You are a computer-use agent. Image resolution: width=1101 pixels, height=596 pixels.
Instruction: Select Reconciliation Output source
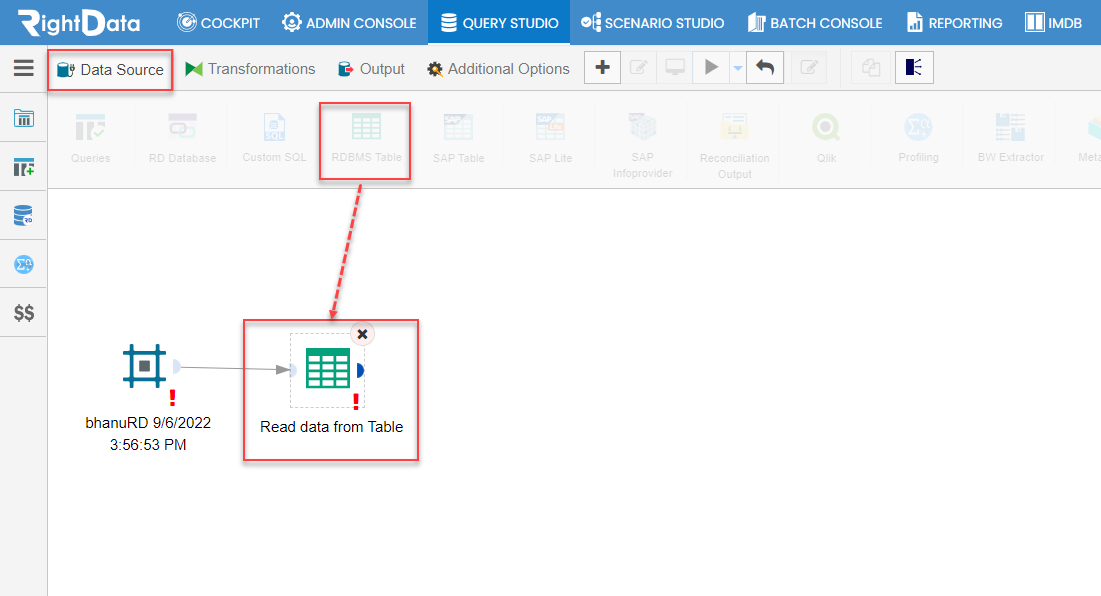tap(734, 145)
